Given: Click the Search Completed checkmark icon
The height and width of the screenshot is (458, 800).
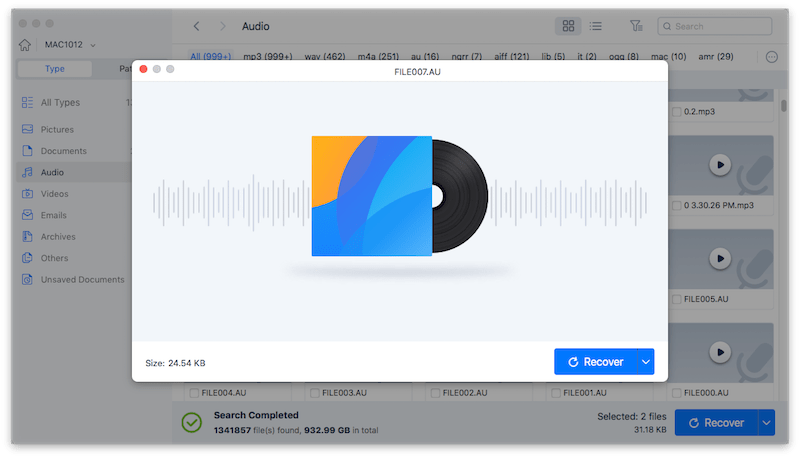Looking at the screenshot, I should [192, 422].
